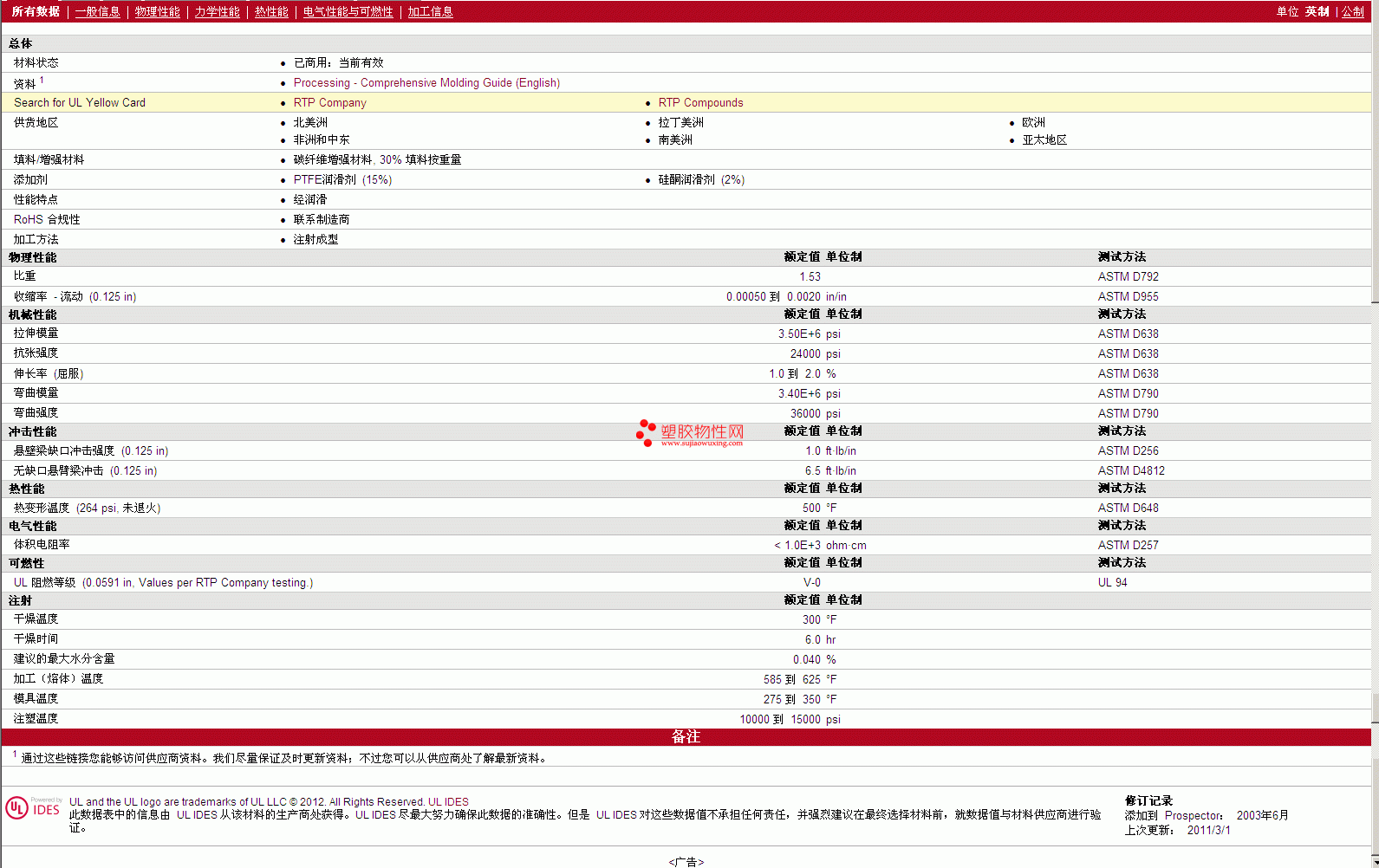This screenshot has height=868, width=1379.
Task: Switch to the 一般信息 tab
Action: pos(97,11)
